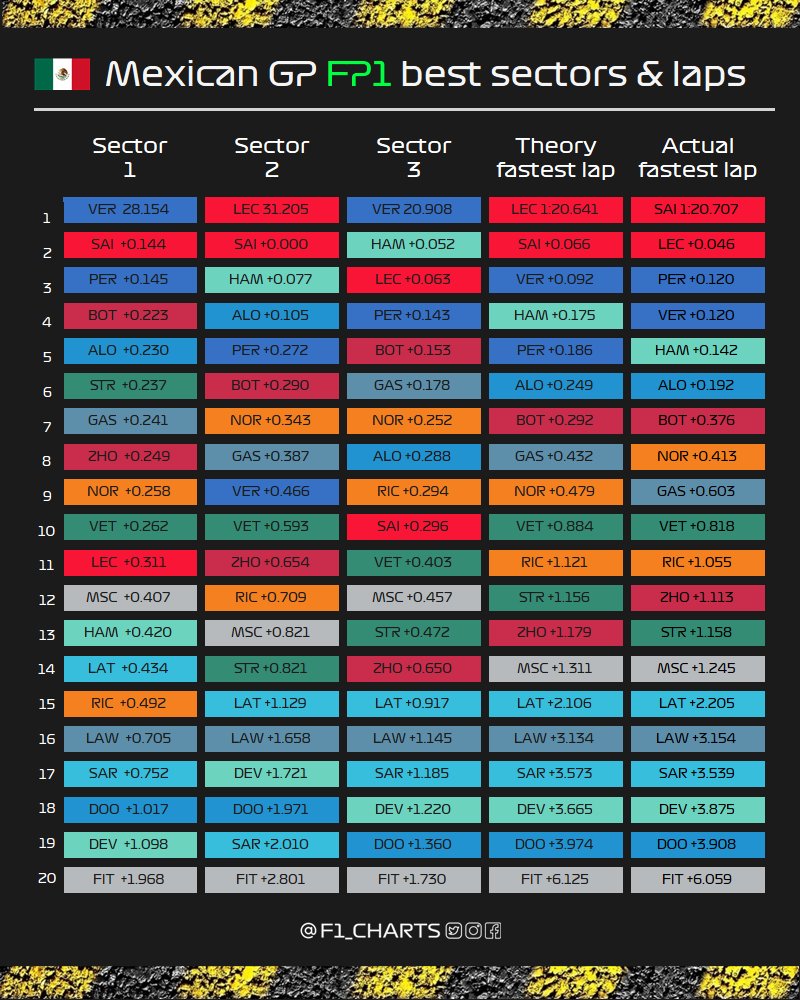
Task: Click the LEC 1:20.641 theory lap cell
Action: [x=556, y=210]
